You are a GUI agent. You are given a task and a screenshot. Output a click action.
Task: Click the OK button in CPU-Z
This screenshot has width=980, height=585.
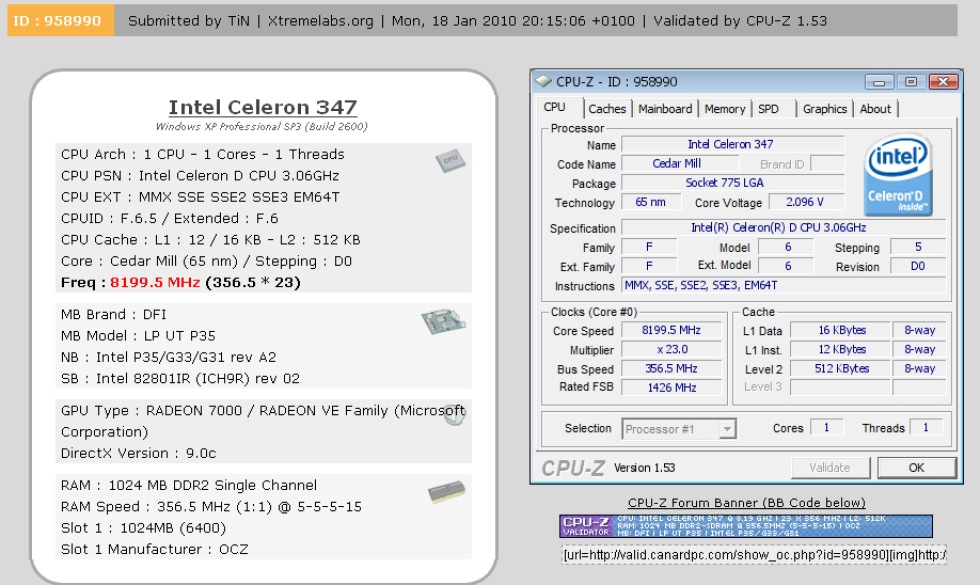pos(916,468)
